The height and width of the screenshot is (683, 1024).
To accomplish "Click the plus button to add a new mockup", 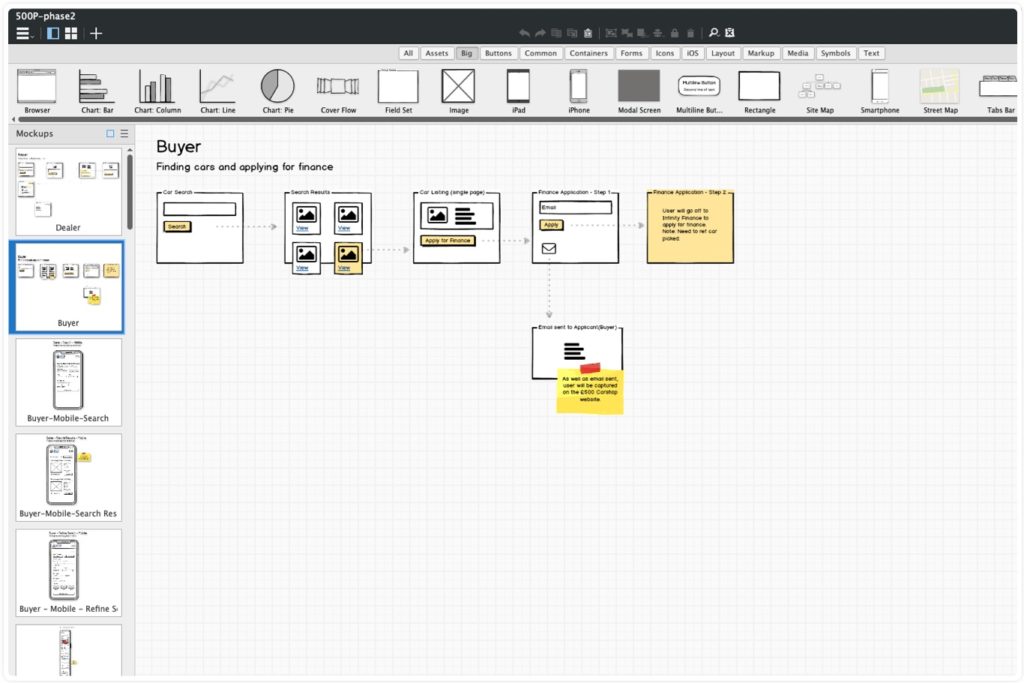I will [96, 33].
